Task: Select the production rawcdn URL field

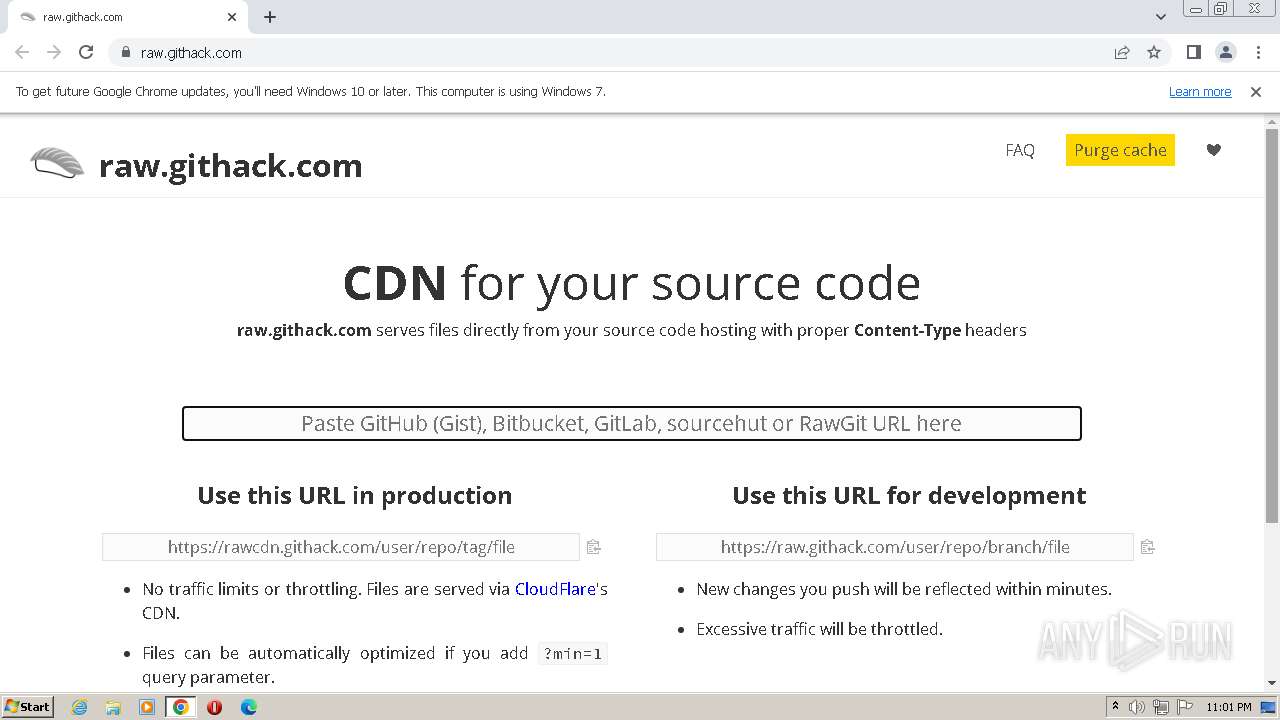Action: pos(341,547)
